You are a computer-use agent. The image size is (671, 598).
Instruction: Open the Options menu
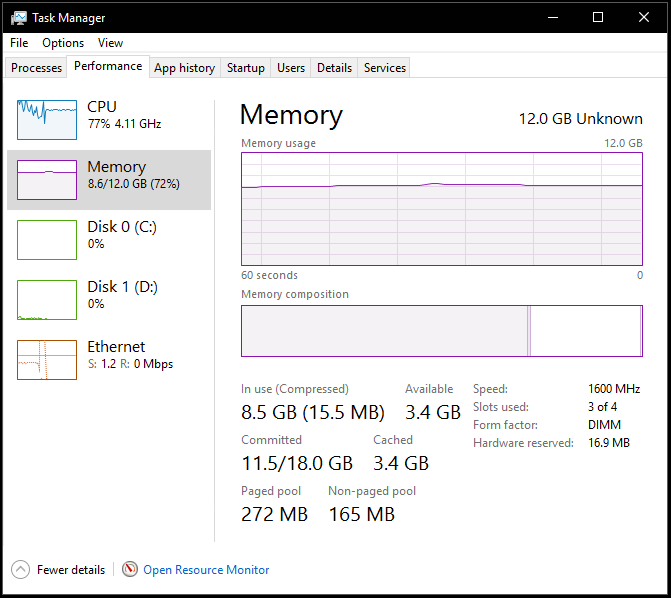(63, 43)
